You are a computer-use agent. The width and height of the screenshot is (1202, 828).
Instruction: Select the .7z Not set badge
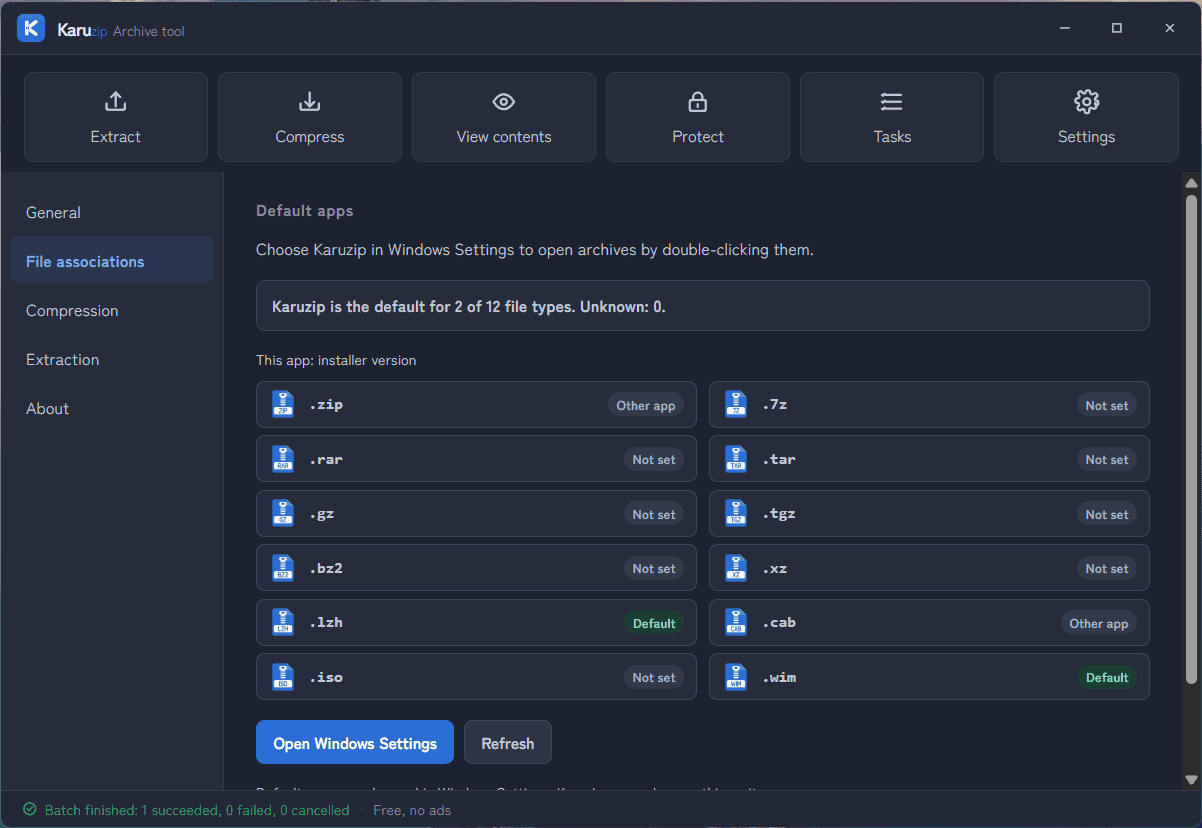[1107, 405]
